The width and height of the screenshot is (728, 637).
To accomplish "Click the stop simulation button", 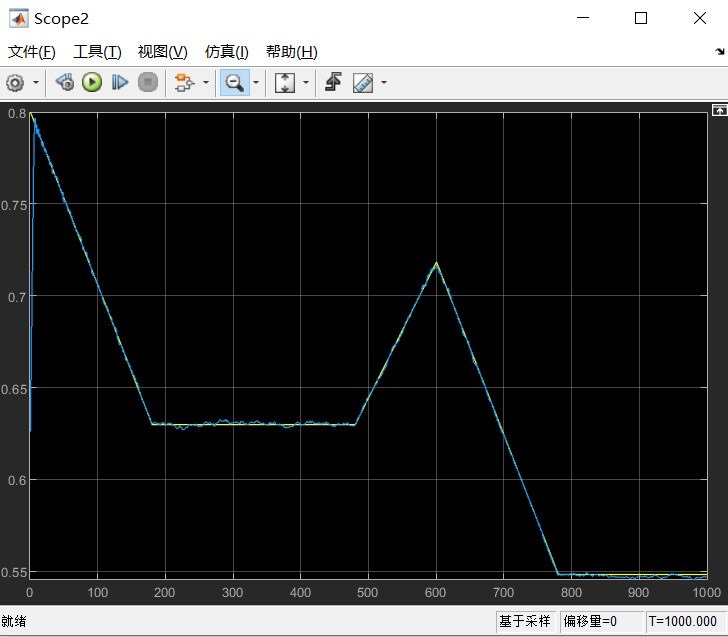I will coord(148,83).
